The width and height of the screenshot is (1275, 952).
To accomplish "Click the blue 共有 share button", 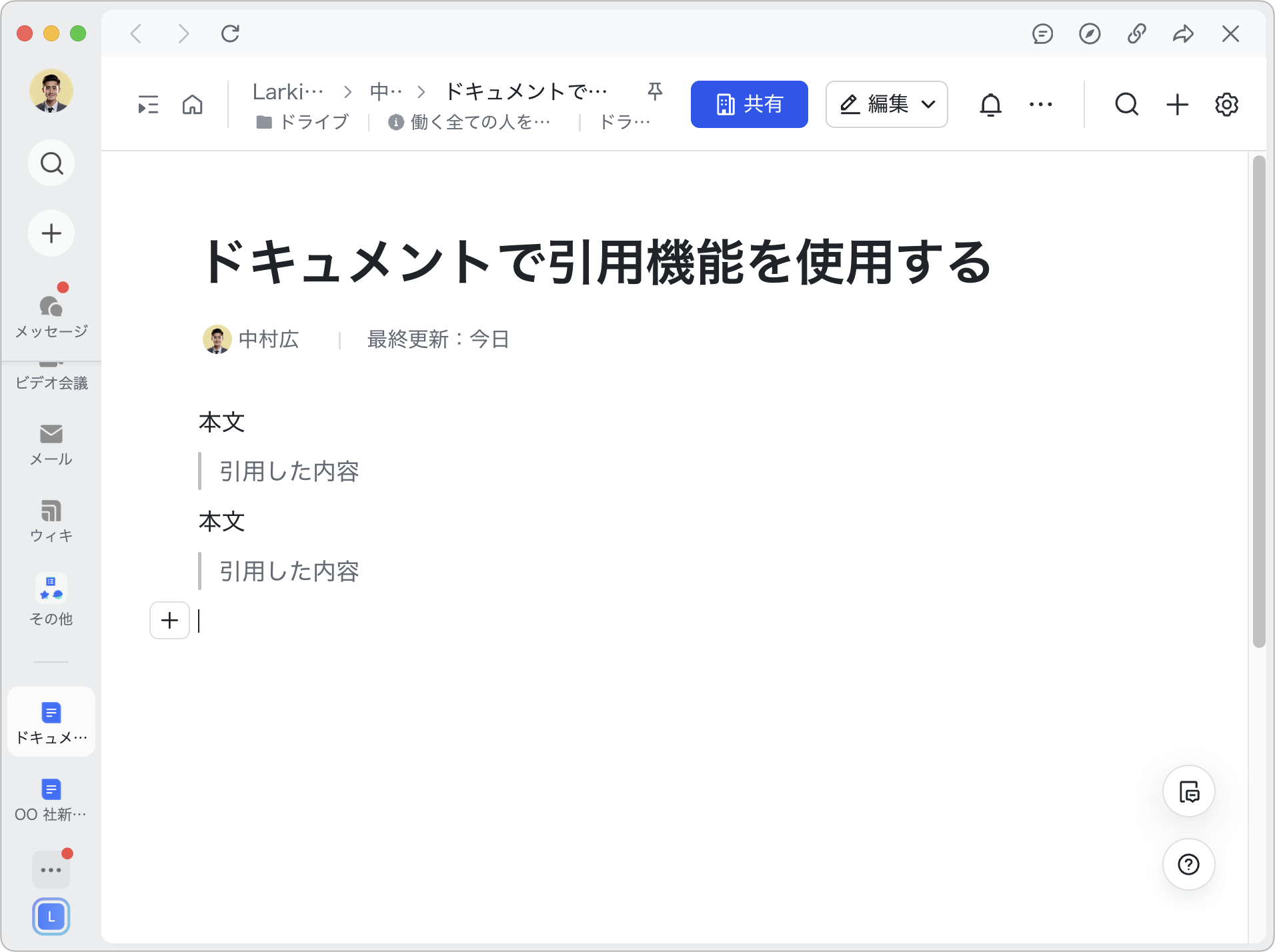I will coord(749,105).
